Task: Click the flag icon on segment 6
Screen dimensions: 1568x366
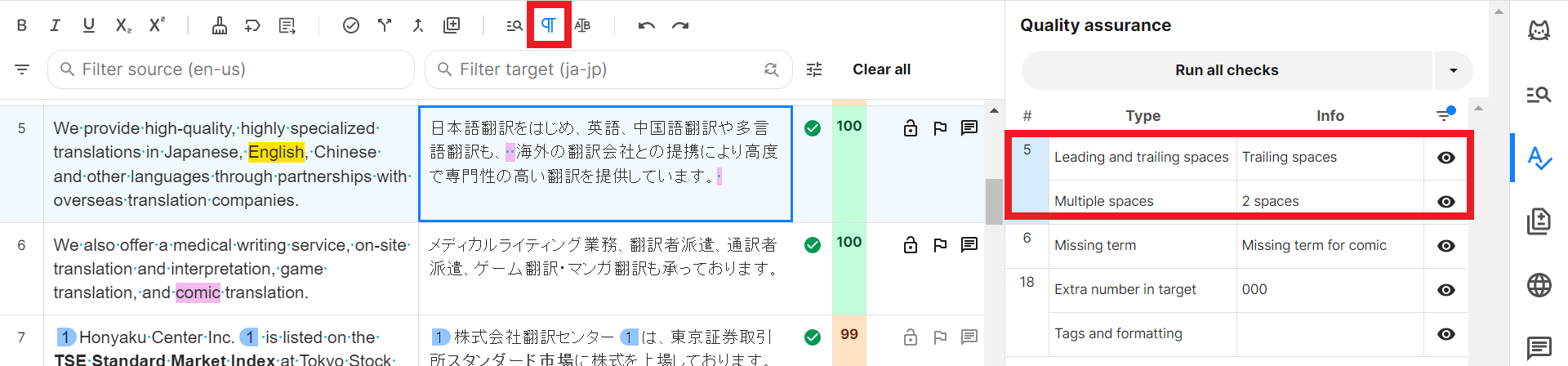Action: pyautogui.click(x=940, y=245)
